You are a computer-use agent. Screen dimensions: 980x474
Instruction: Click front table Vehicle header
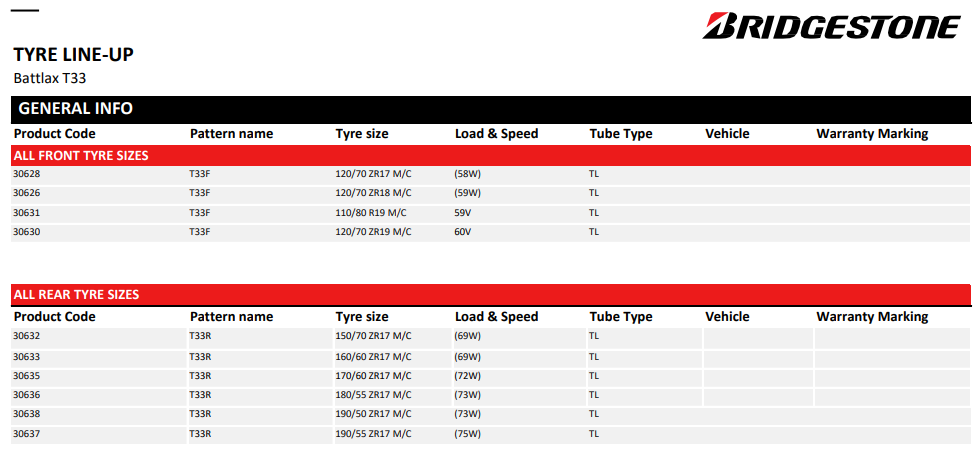point(727,133)
